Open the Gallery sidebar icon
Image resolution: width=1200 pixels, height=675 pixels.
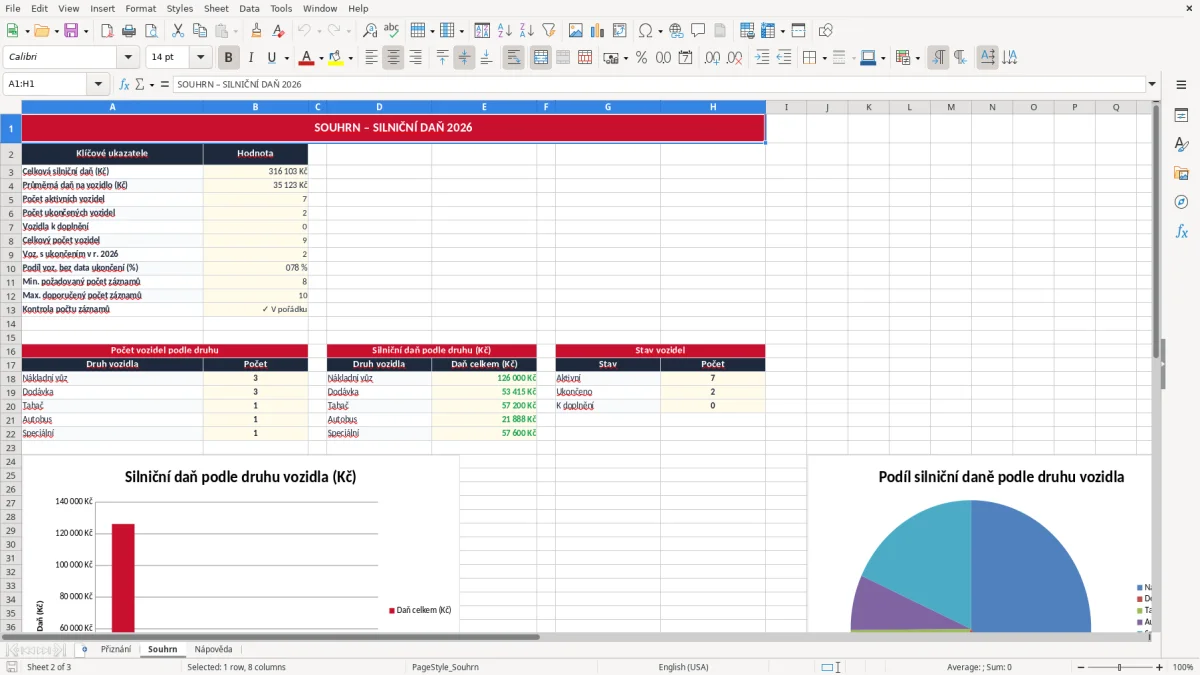pyautogui.click(x=1181, y=173)
